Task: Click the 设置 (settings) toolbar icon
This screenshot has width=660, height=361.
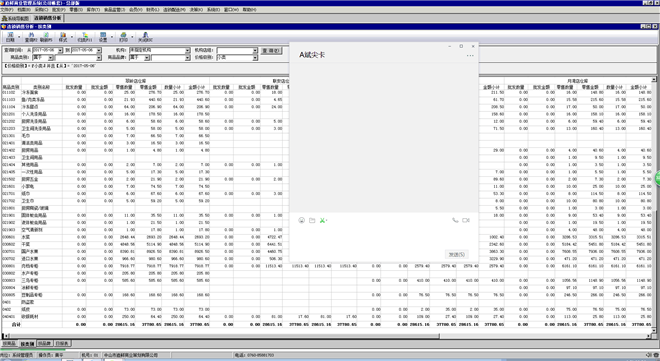Action: click(x=103, y=37)
